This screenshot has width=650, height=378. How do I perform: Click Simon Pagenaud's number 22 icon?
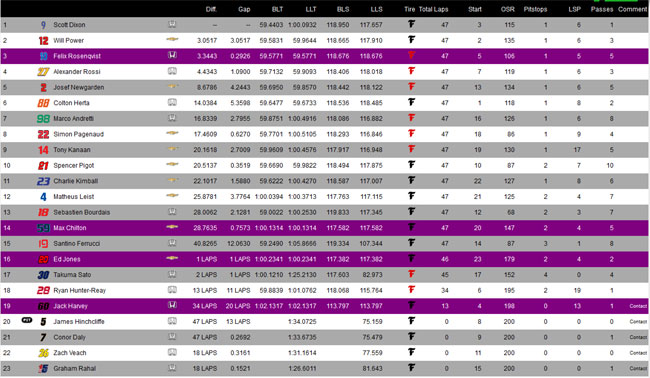[x=43, y=134]
